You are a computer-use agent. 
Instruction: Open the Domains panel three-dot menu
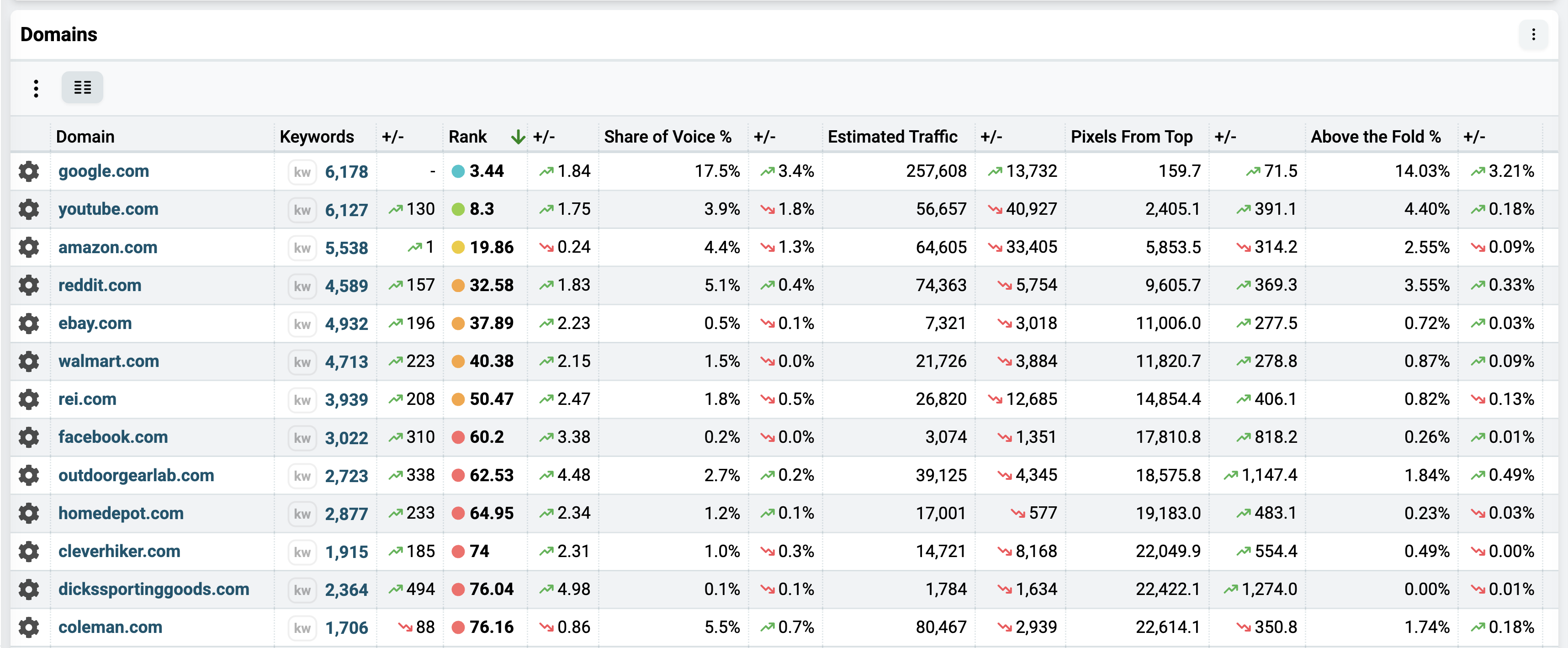[x=1533, y=35]
